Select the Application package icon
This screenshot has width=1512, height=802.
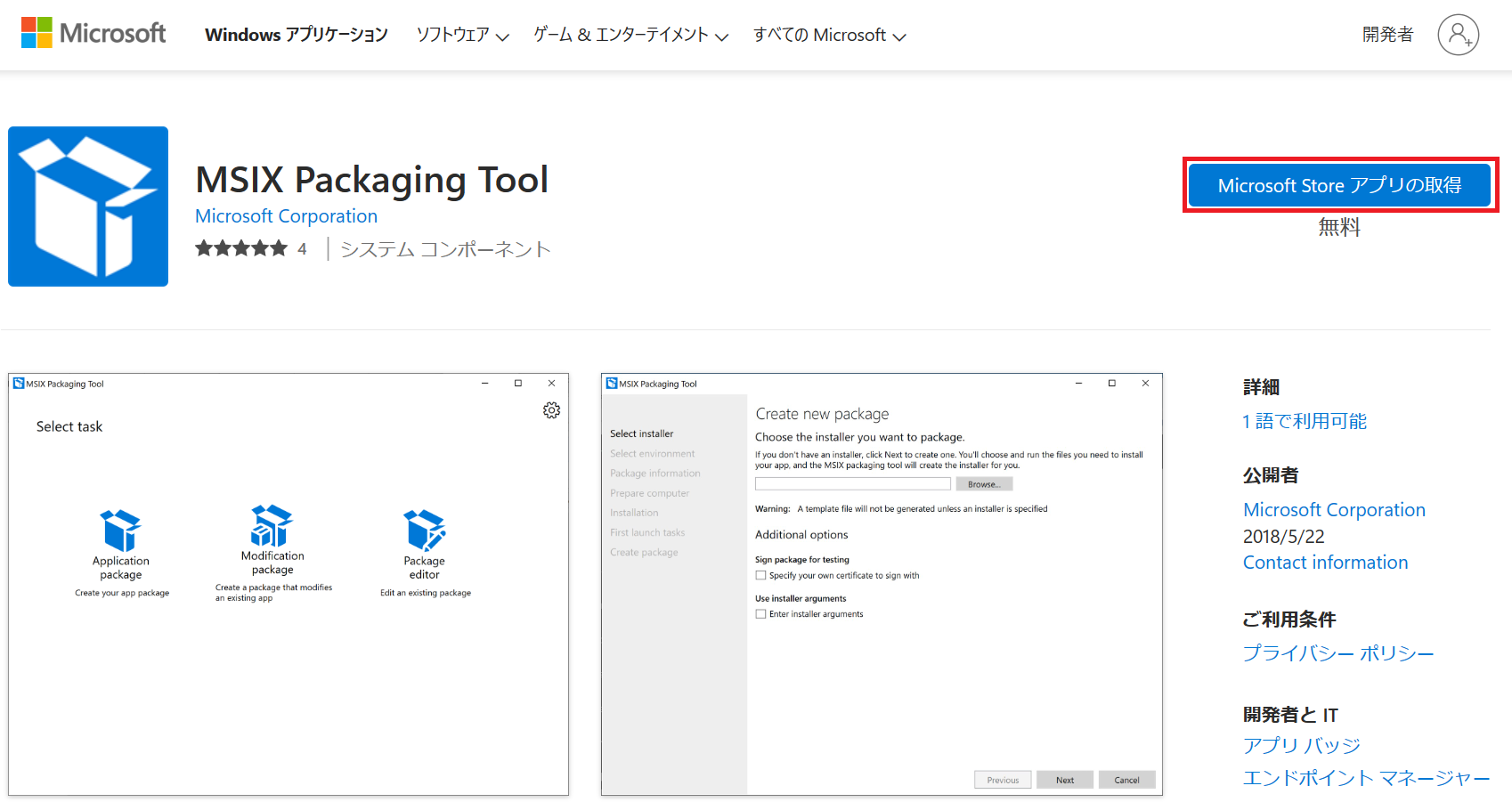pos(121,531)
